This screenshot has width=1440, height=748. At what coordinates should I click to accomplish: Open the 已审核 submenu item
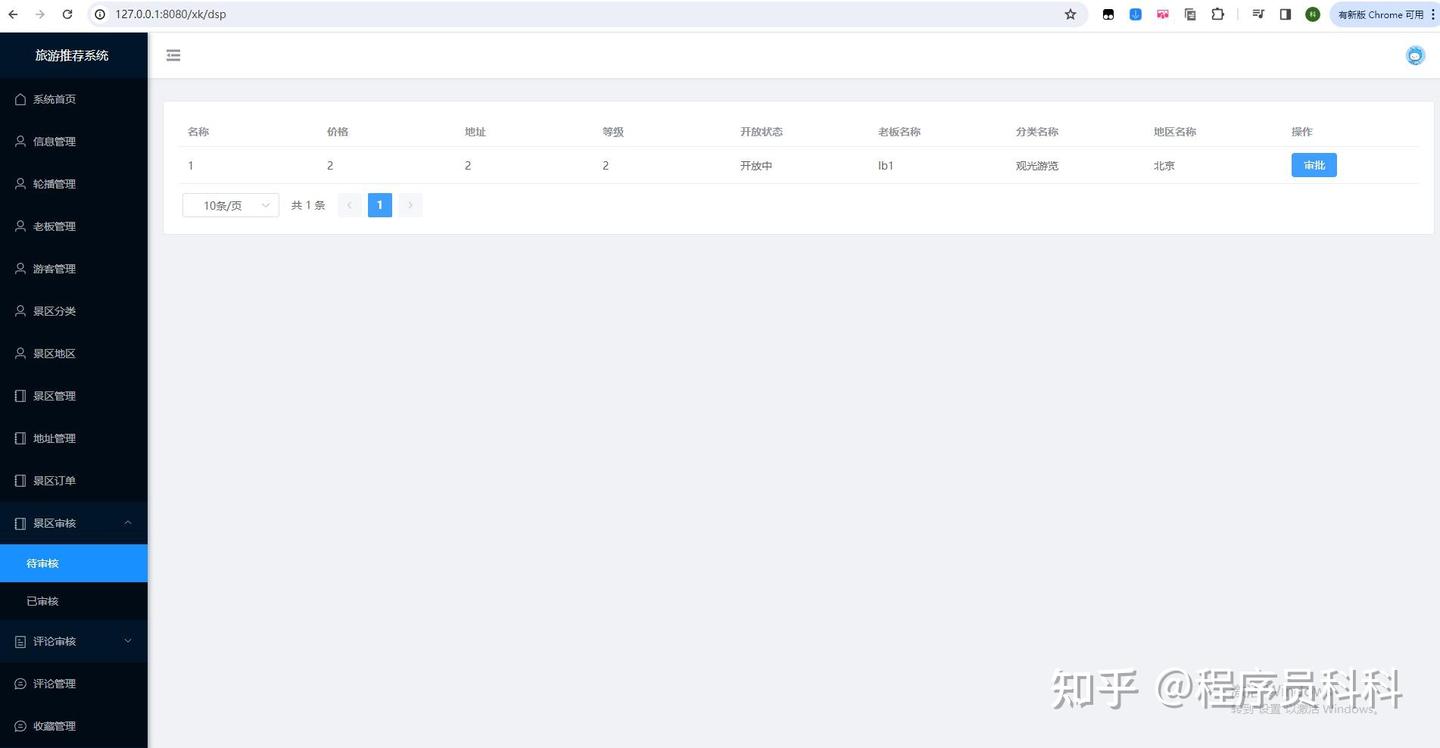(x=74, y=601)
